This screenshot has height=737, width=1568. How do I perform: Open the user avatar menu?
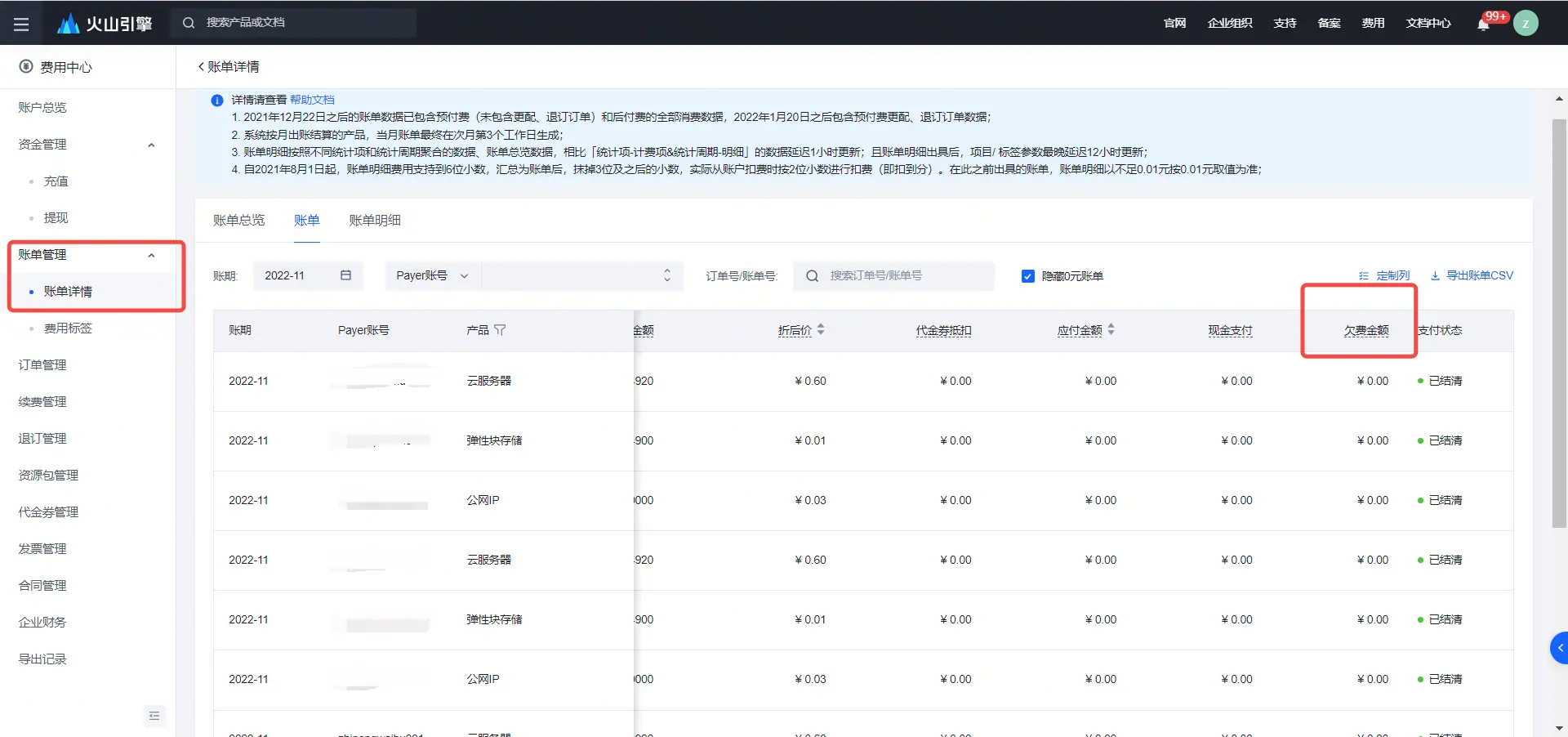[1526, 23]
